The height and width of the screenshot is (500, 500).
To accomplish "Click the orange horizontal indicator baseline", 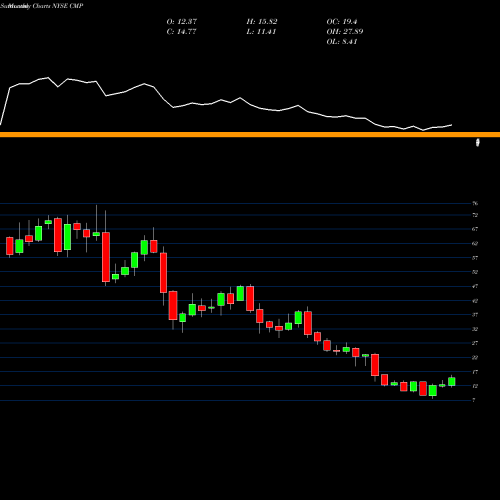I will pyautogui.click(x=250, y=135).
